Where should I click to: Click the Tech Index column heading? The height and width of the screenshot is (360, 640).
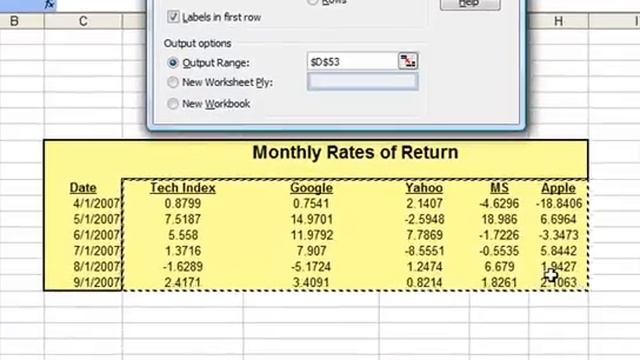[x=183, y=188]
